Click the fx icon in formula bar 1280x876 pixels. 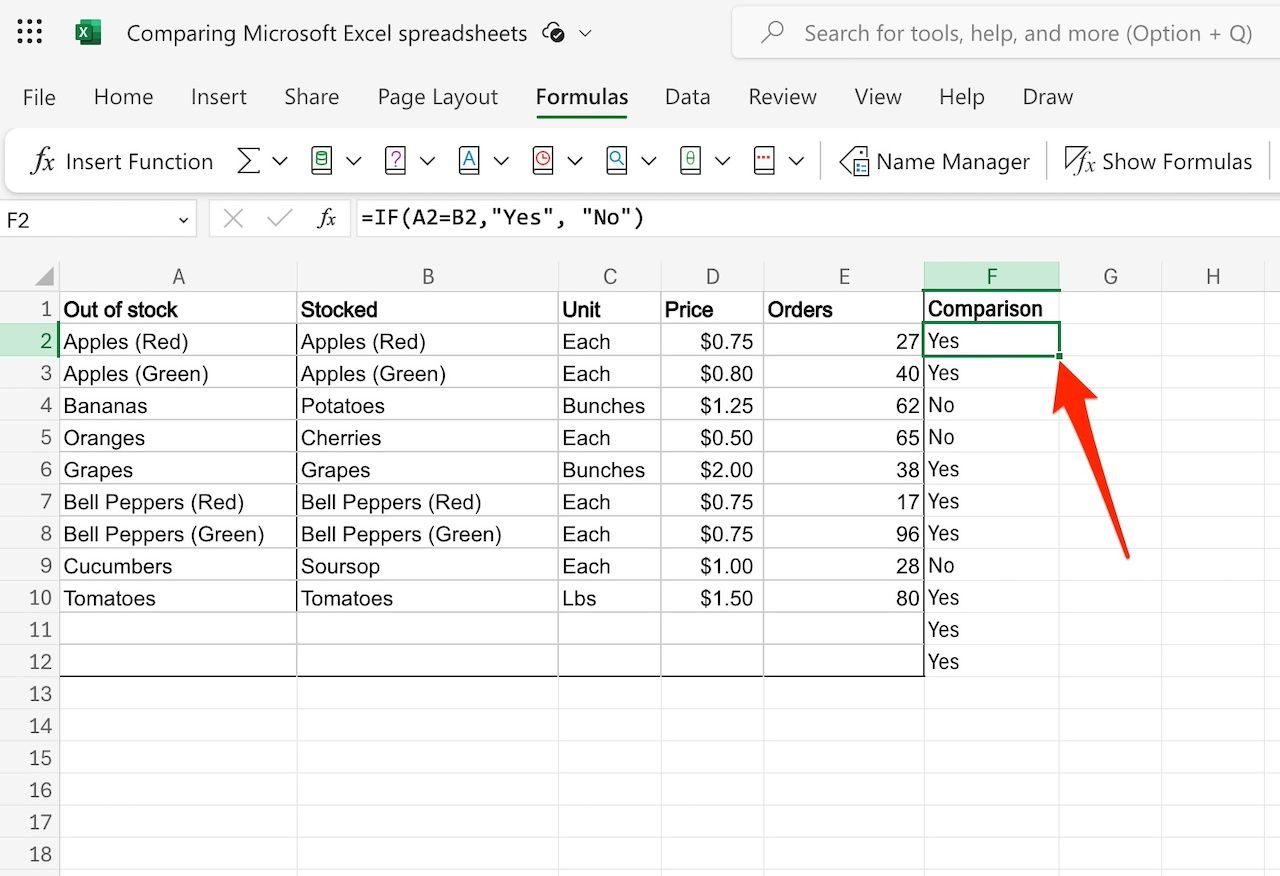(327, 219)
